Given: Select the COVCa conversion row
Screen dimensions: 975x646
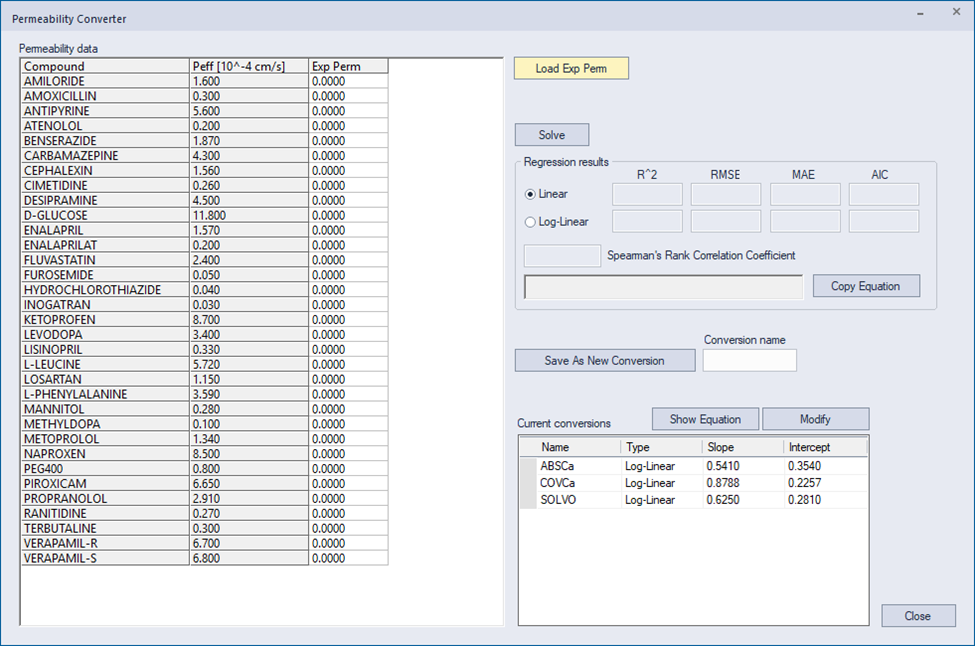Looking at the screenshot, I should click(693, 482).
